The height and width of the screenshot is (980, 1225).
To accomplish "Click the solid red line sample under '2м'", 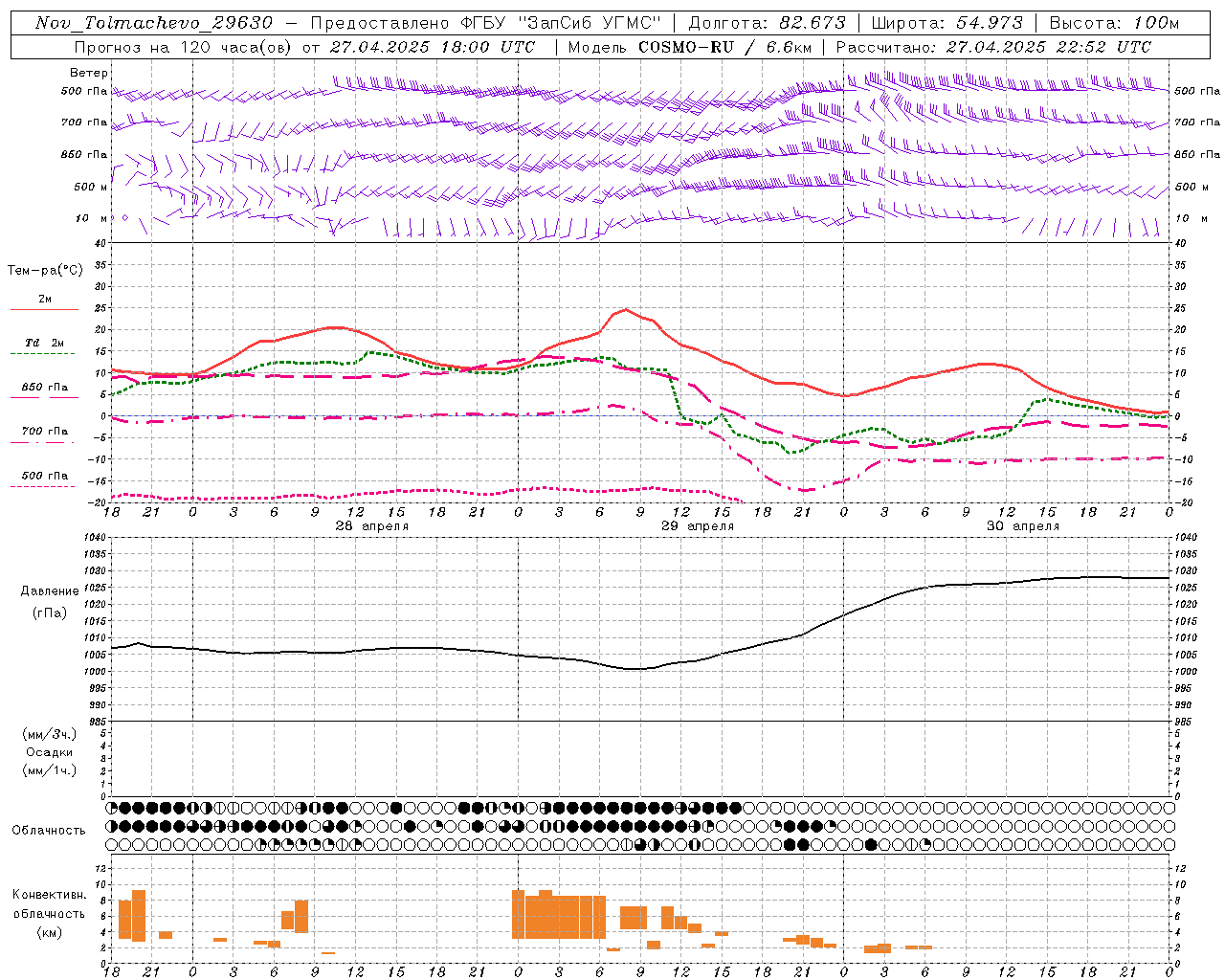I will 45,310.
